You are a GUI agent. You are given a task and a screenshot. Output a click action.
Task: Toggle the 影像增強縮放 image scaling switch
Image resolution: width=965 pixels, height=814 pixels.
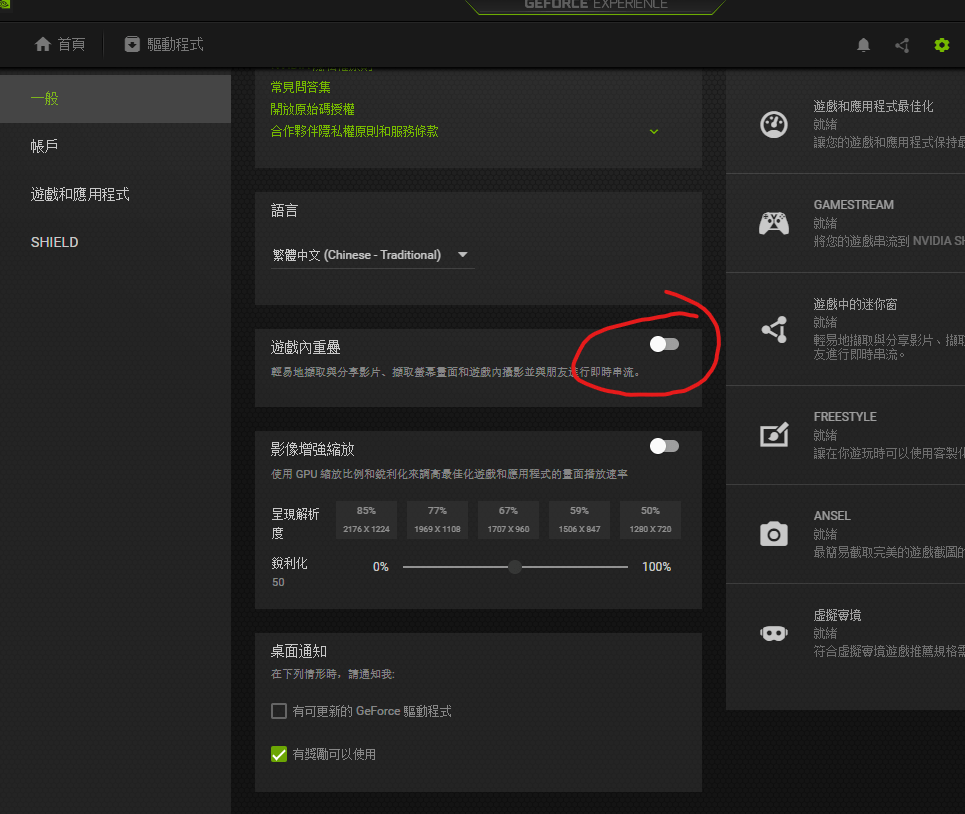point(664,446)
